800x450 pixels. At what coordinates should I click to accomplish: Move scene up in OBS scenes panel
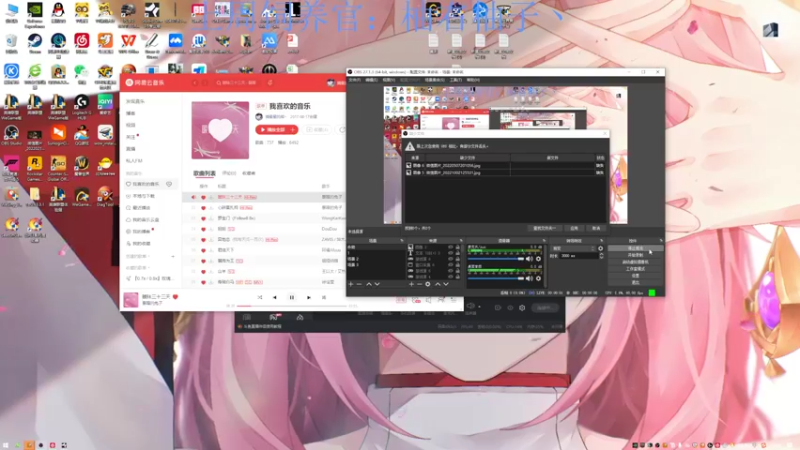pyautogui.click(x=369, y=284)
